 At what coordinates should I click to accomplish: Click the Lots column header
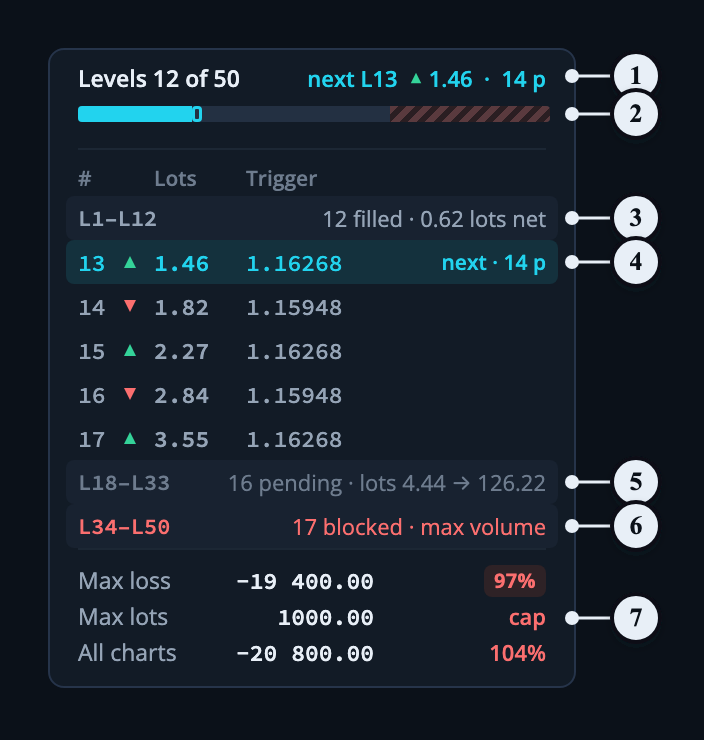click(x=175, y=179)
